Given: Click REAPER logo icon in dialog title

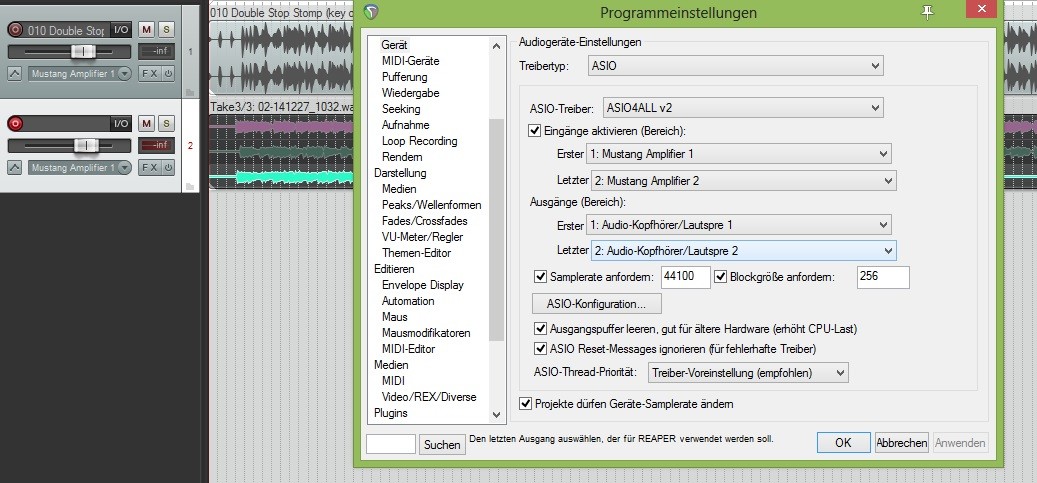Looking at the screenshot, I should [372, 11].
